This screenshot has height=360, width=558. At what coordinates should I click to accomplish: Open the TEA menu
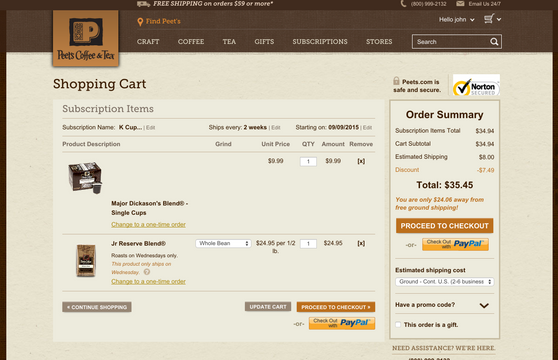click(229, 42)
